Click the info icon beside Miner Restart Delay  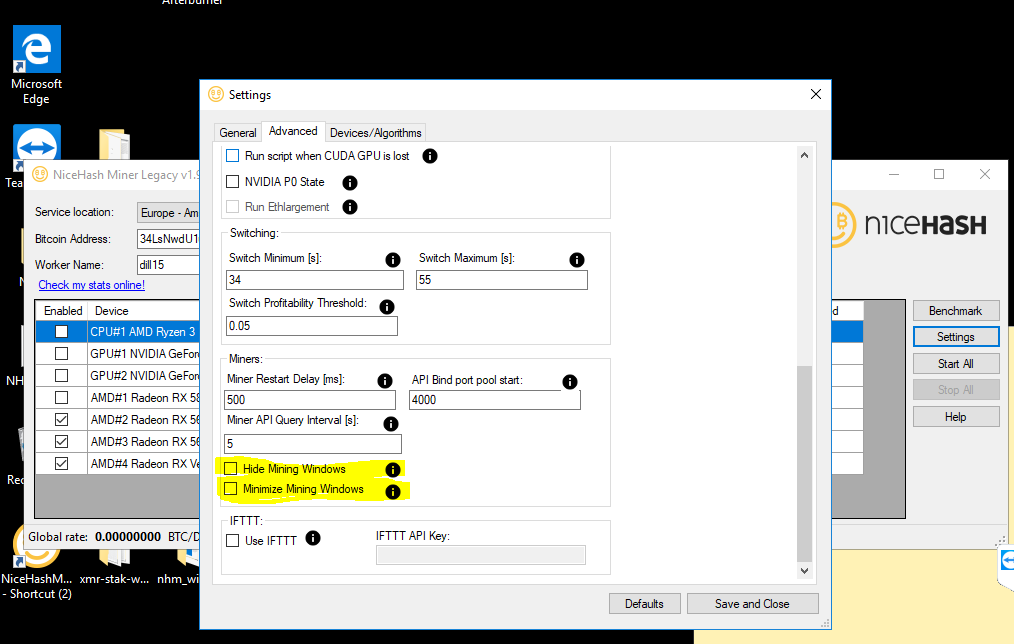[x=385, y=380]
